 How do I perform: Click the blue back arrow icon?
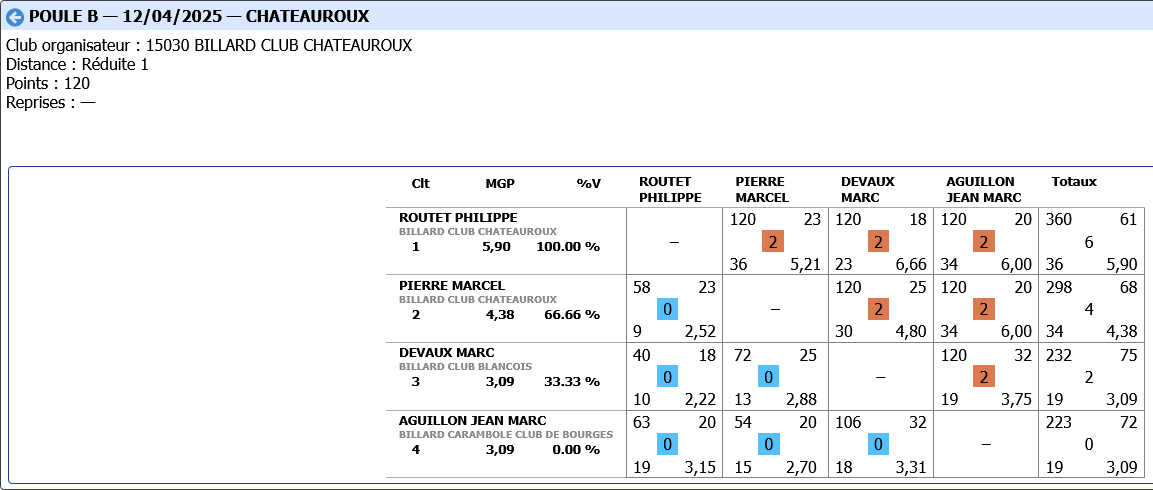pyautogui.click(x=15, y=16)
